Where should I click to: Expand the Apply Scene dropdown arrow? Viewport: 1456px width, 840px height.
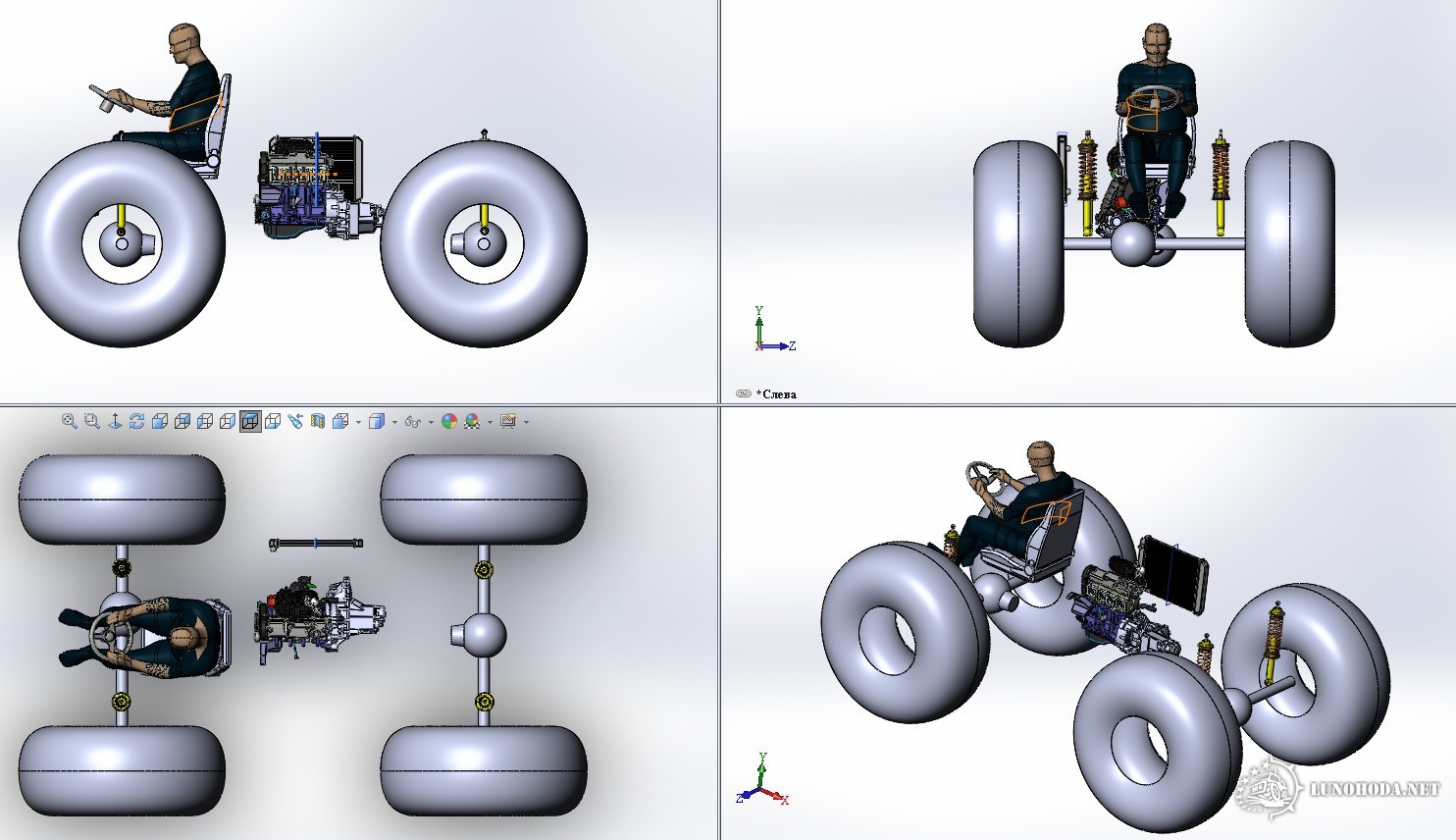(490, 423)
